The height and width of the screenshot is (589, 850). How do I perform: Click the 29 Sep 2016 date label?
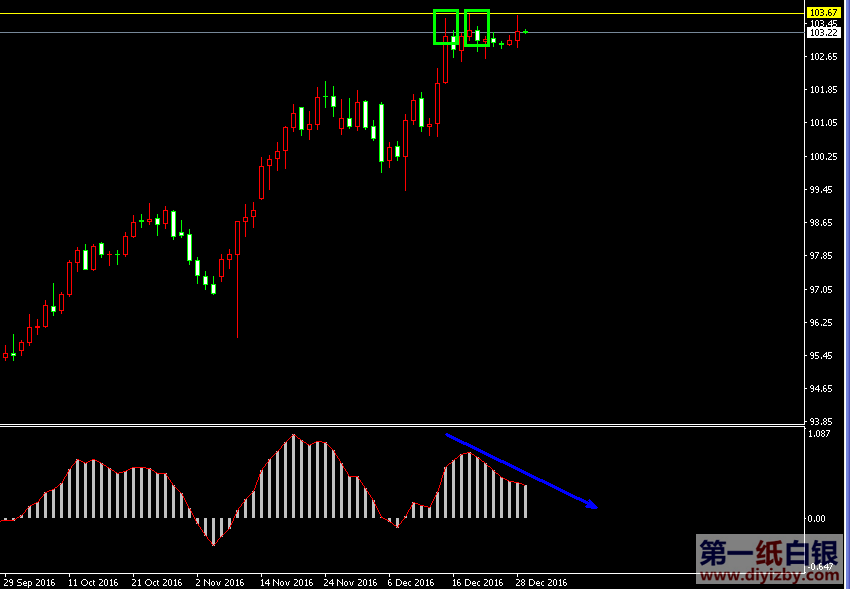31,582
